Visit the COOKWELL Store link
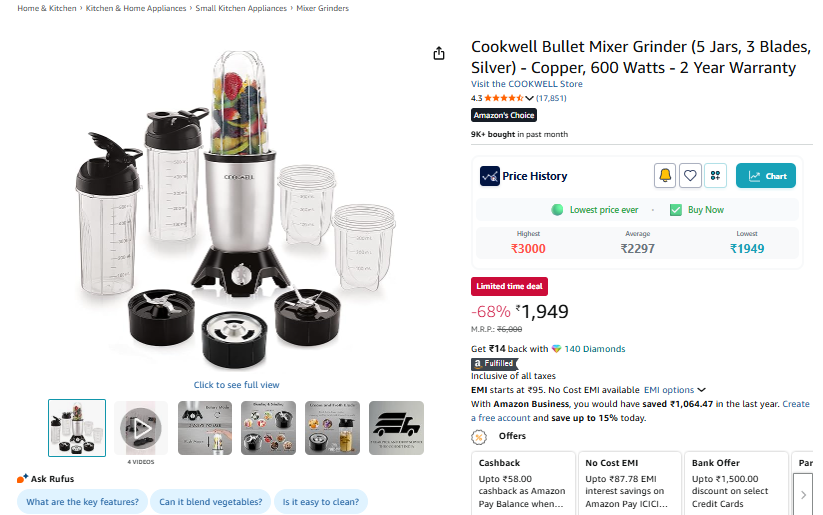 coord(526,84)
